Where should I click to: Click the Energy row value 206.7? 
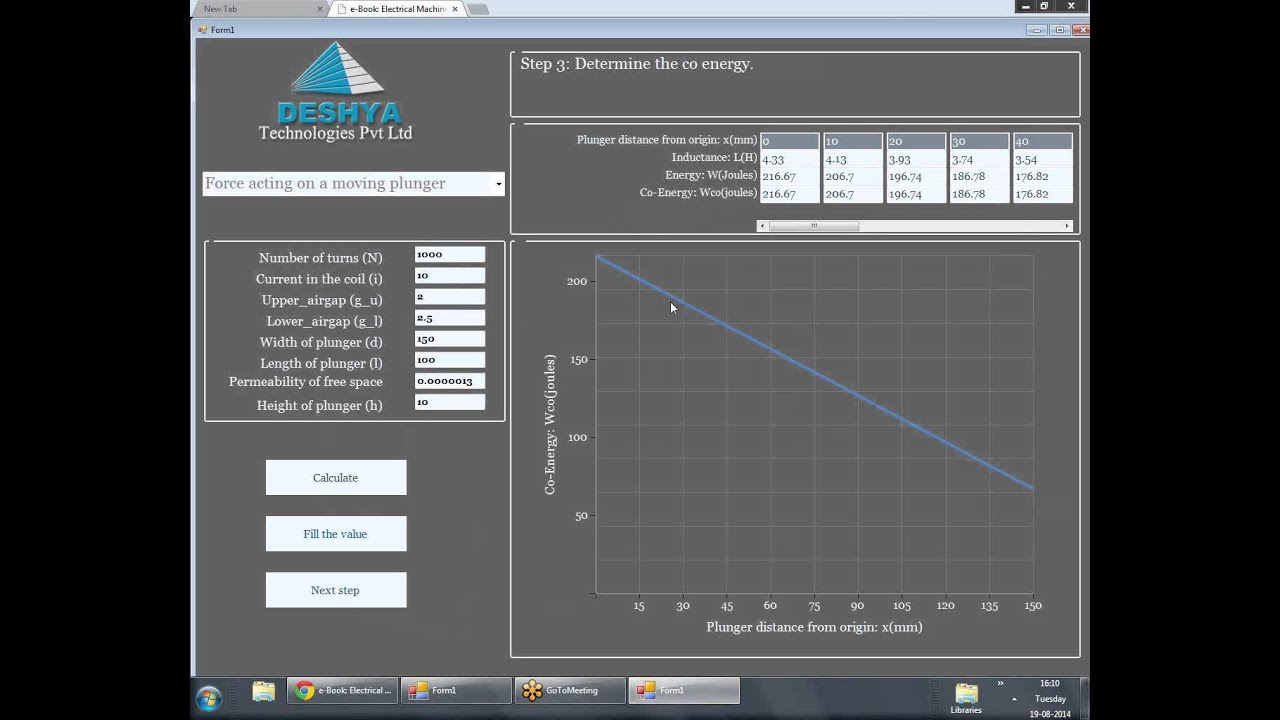853,176
